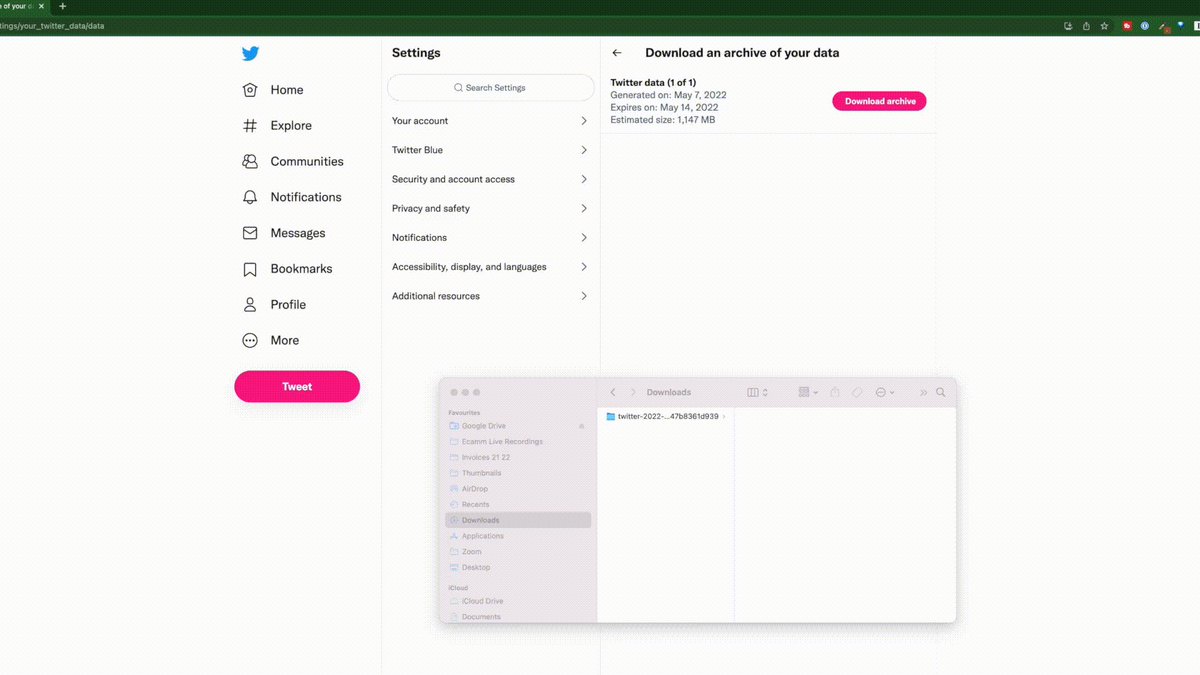Go to Profile page
Image resolution: width=1200 pixels, height=675 pixels.
coord(274,305)
